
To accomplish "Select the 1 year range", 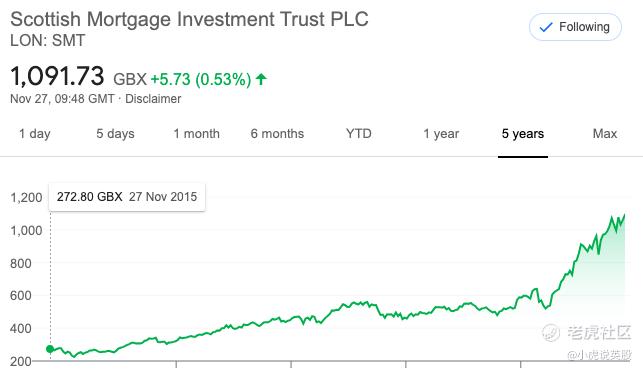I will (441, 134).
